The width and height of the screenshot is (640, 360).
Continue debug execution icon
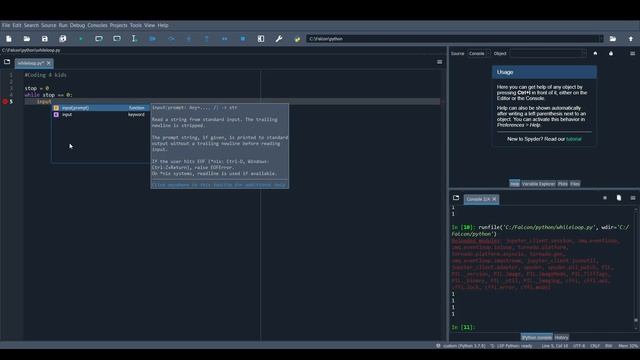click(x=224, y=39)
